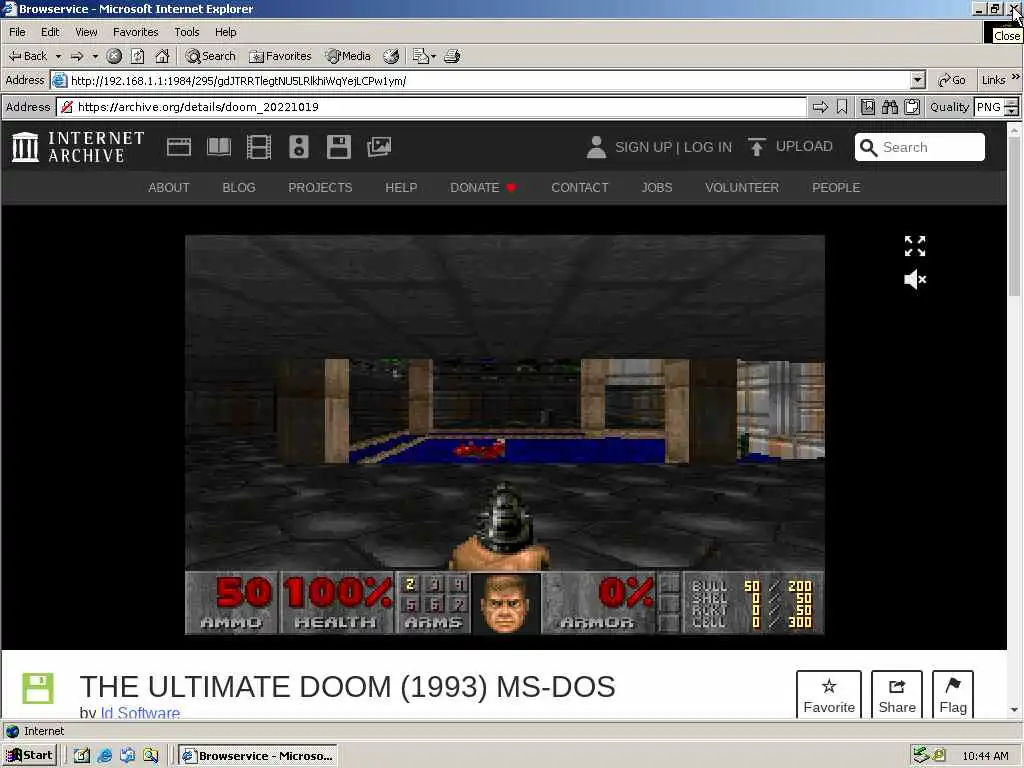Click the IE address URL field
The width and height of the screenshot is (1024, 768).
coord(480,80)
